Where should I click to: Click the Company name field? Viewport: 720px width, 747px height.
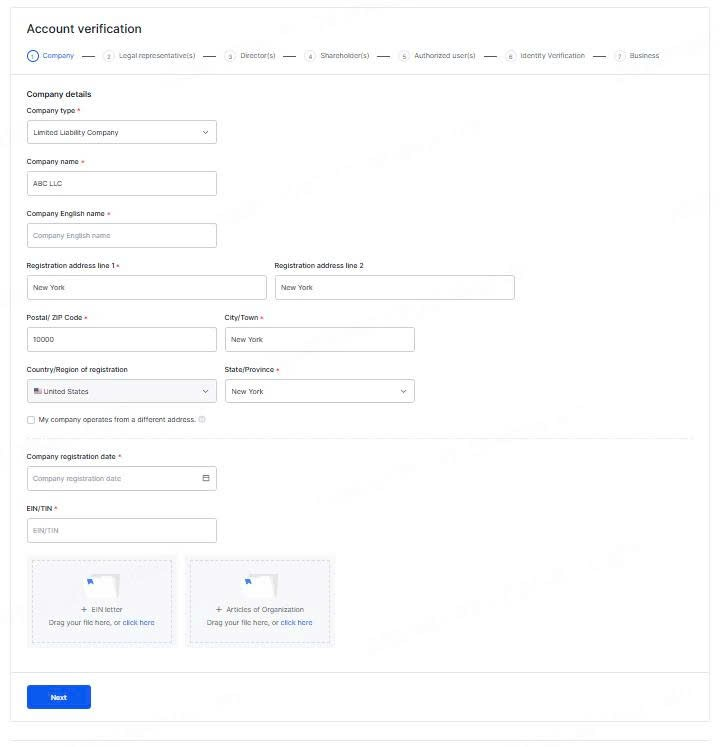122,183
